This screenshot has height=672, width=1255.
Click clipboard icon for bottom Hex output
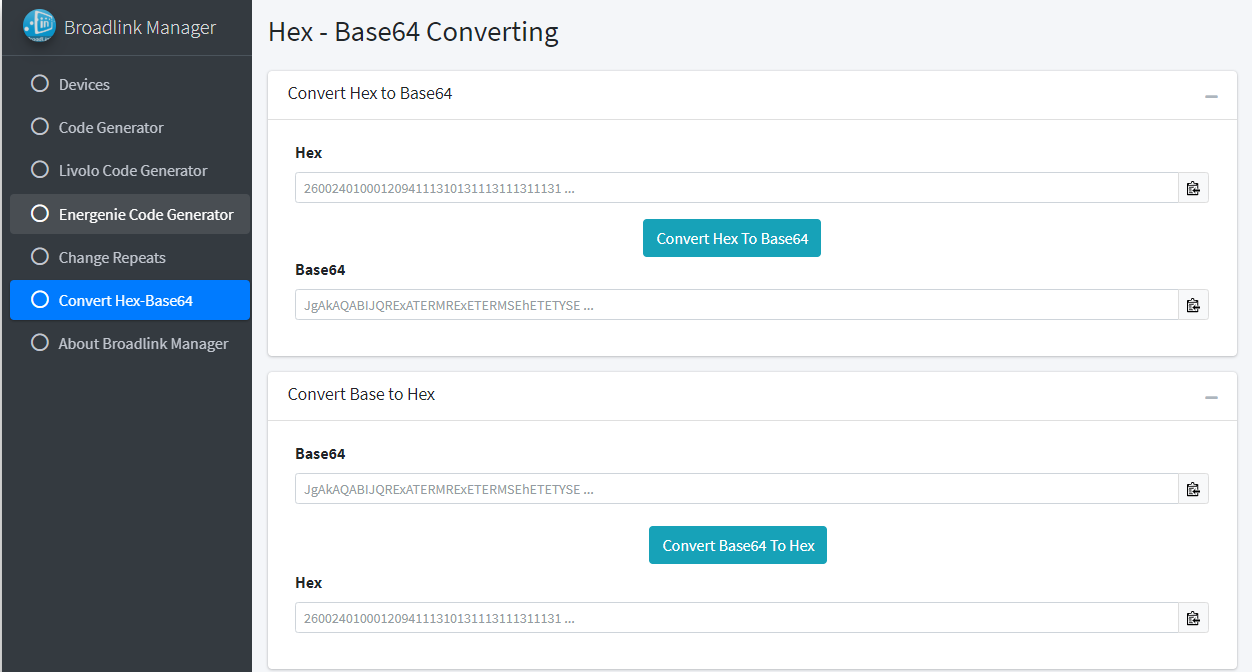1193,618
